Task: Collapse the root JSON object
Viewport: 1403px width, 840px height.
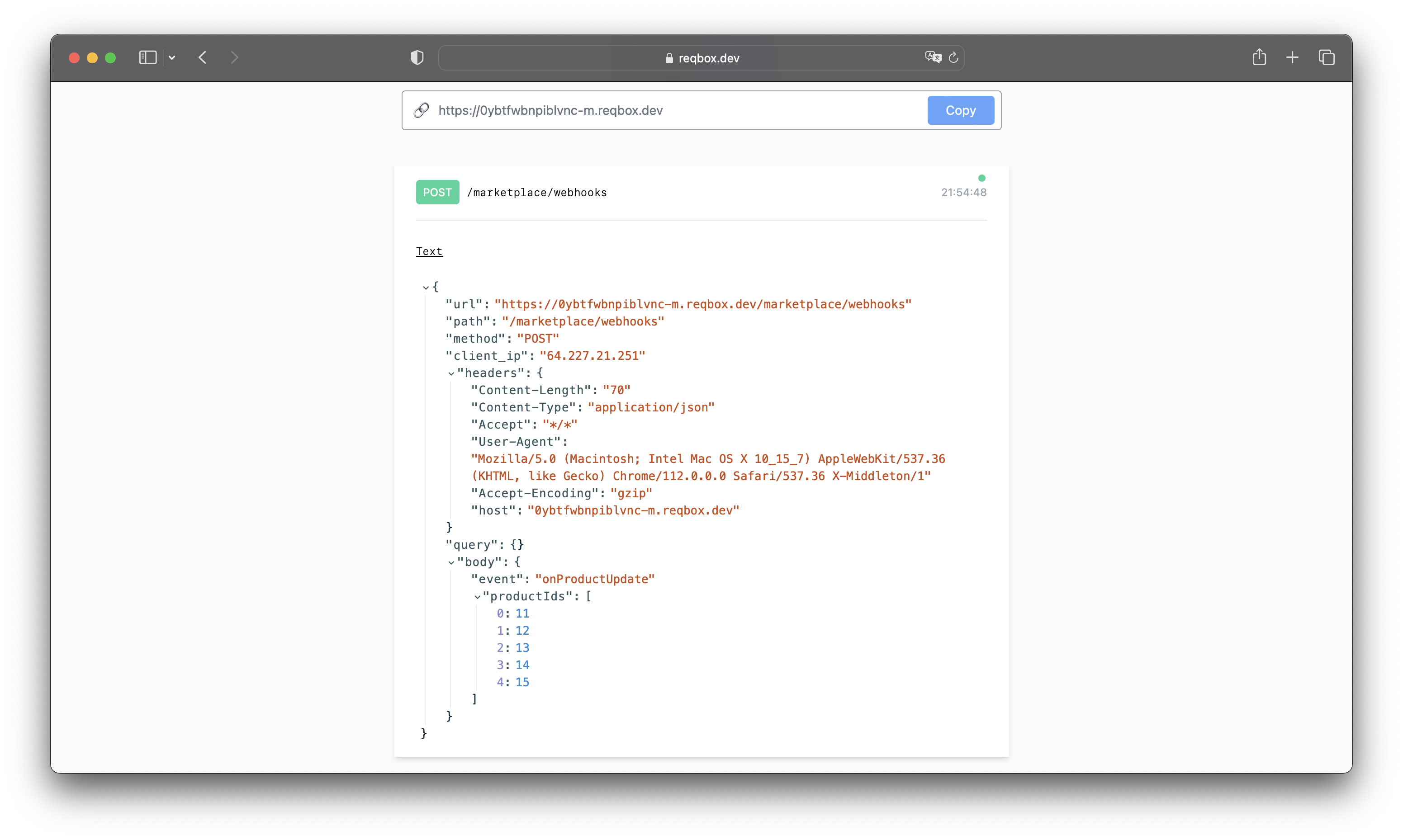Action: pyautogui.click(x=426, y=288)
